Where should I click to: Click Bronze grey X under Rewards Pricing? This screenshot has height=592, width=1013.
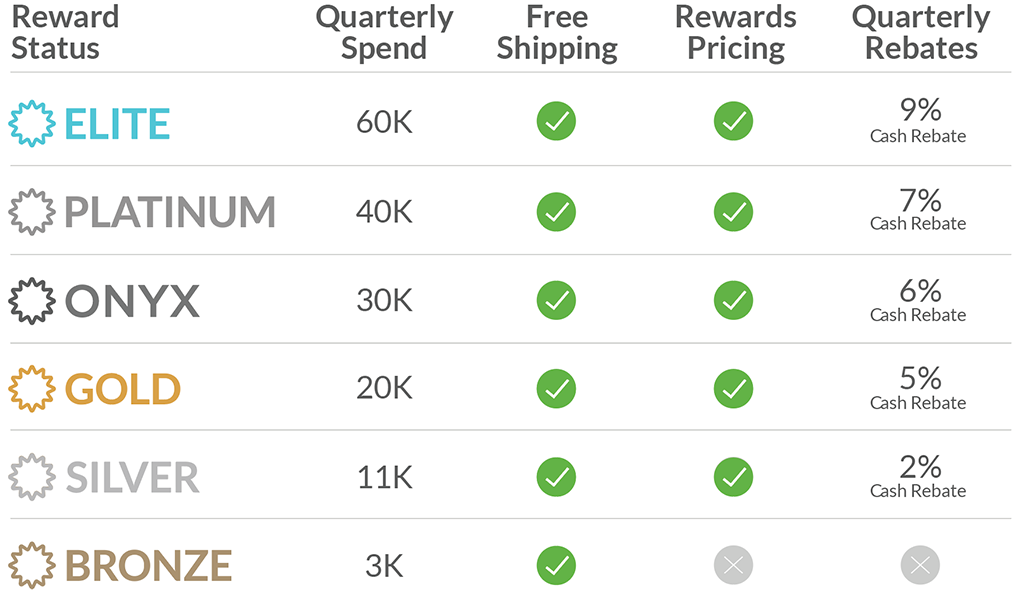pyautogui.click(x=733, y=566)
